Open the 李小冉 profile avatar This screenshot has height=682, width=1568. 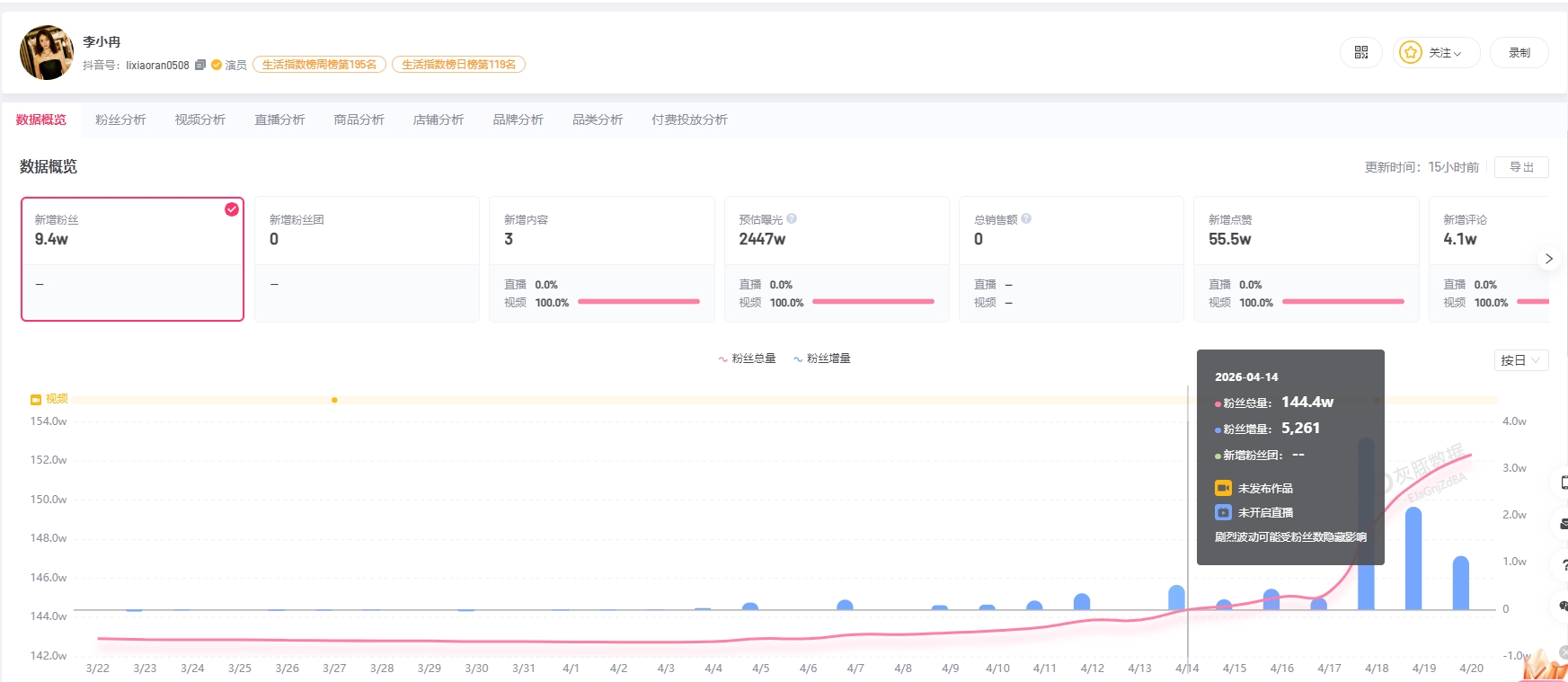click(46, 53)
